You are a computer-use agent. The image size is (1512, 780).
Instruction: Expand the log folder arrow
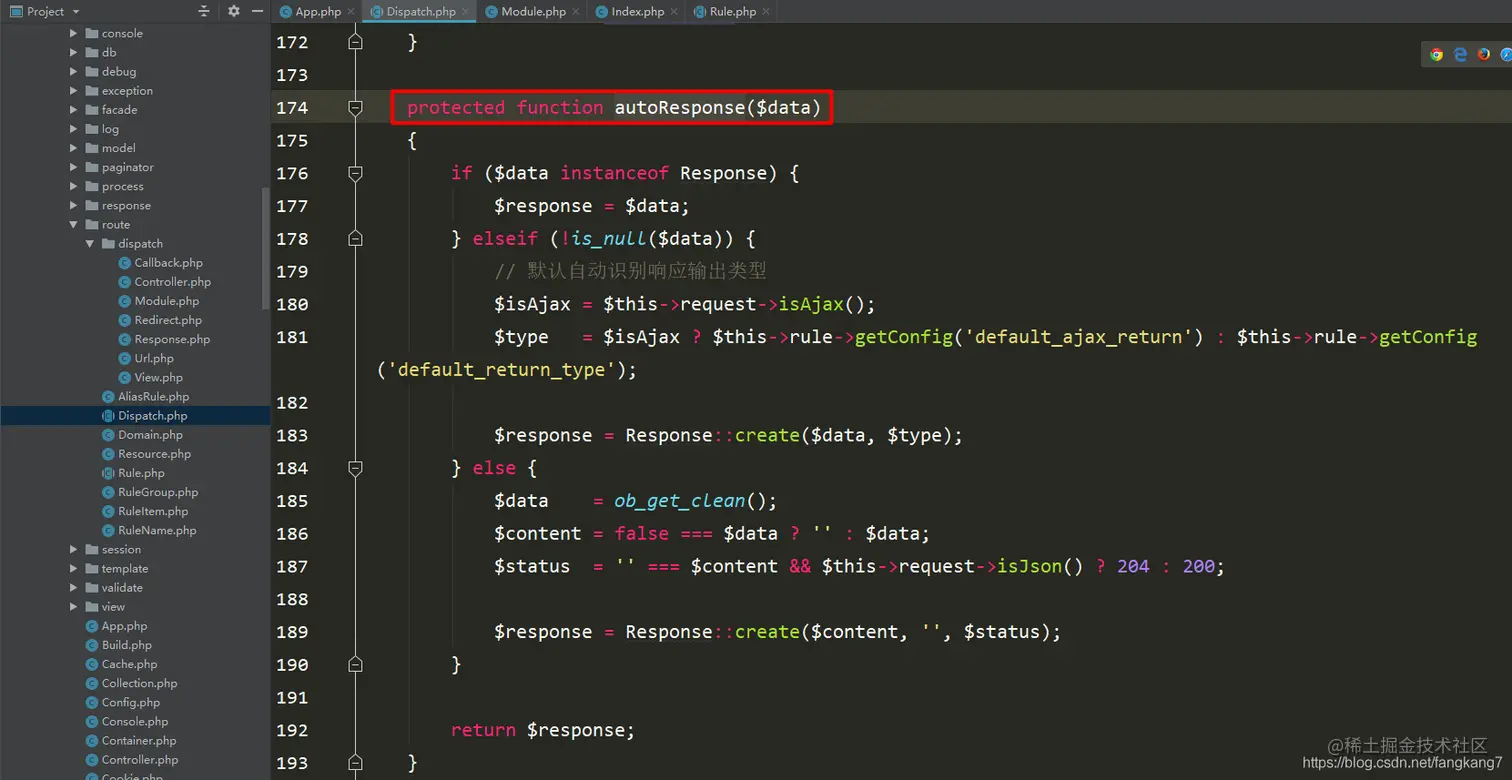pyautogui.click(x=73, y=129)
